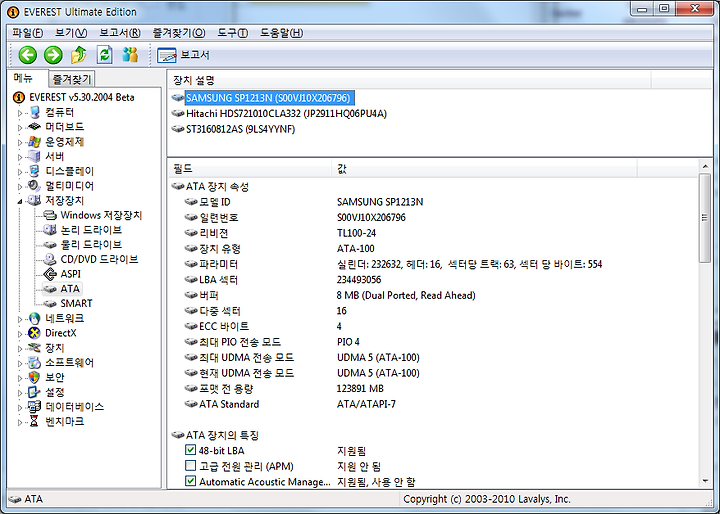The width and height of the screenshot is (720, 514).
Task: Select the 디스플레이 monitor icon
Action: [34, 171]
